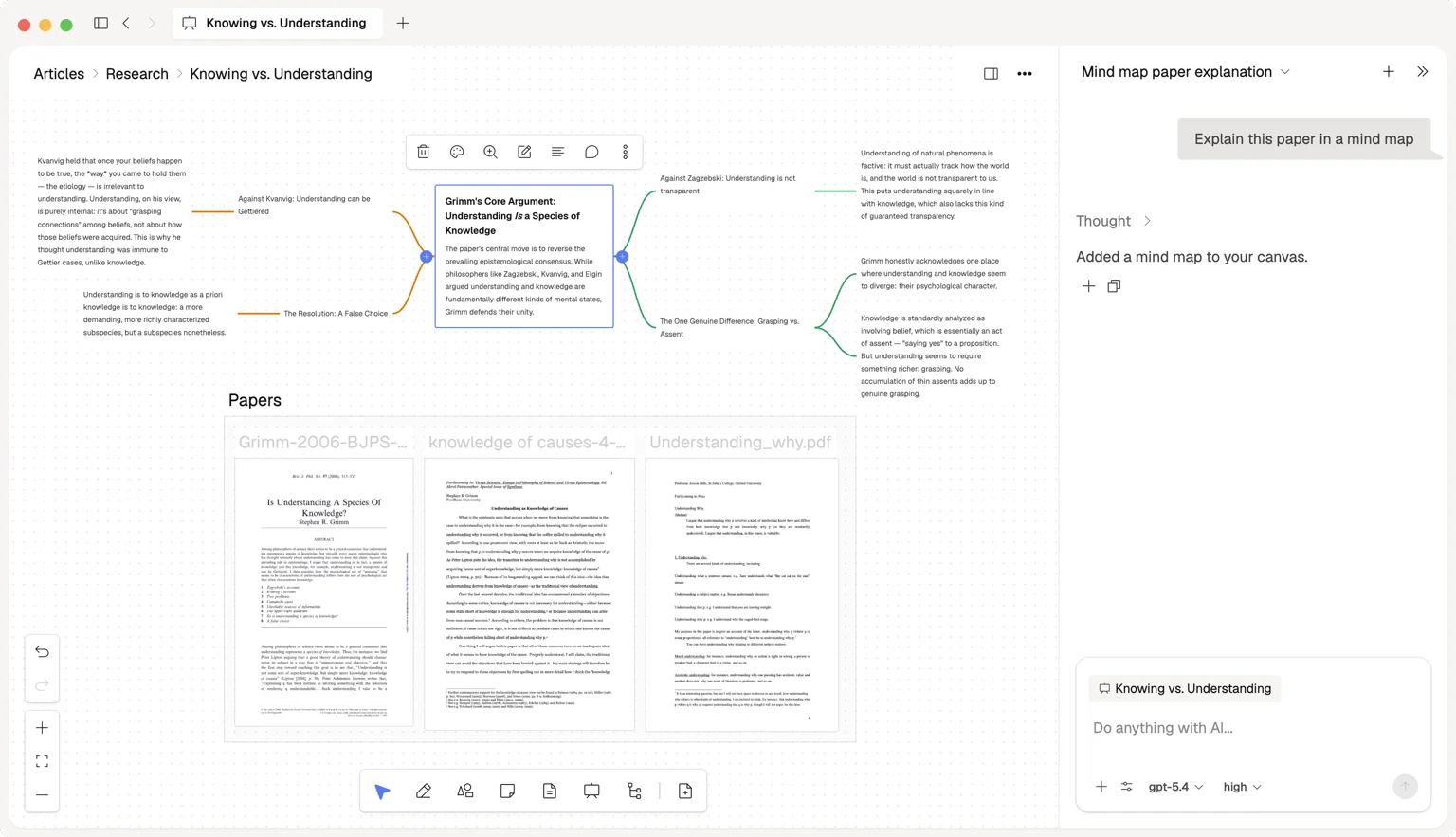Open the more options ellipsis menu
The height and width of the screenshot is (837, 1456).
click(1024, 73)
